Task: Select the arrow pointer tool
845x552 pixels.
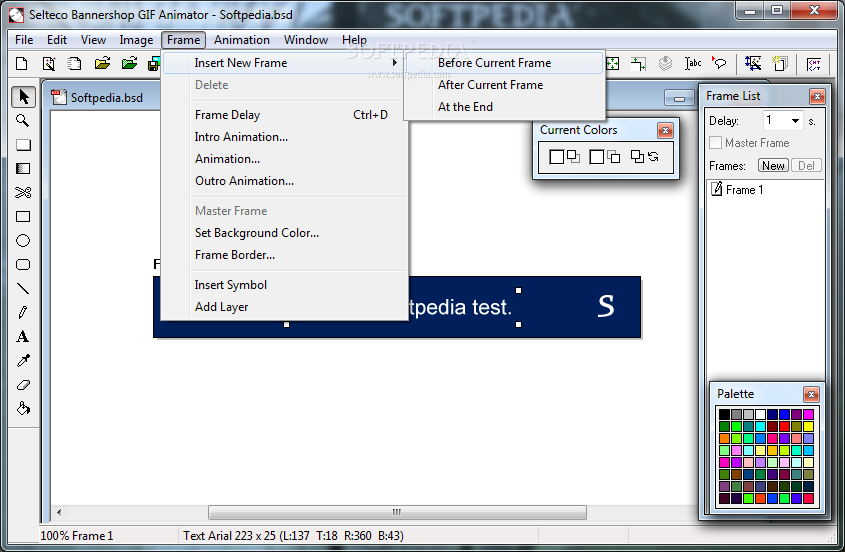Action: click(23, 97)
